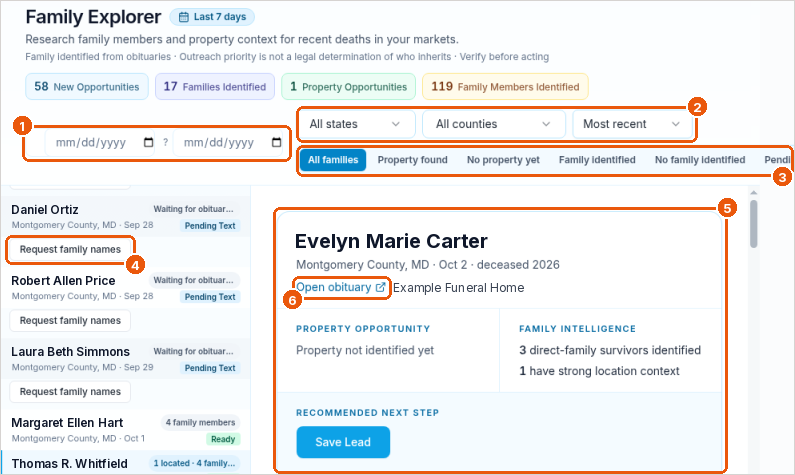Click Pending Text badge on Robert Allen Price
The image size is (795, 475).
pos(210,297)
